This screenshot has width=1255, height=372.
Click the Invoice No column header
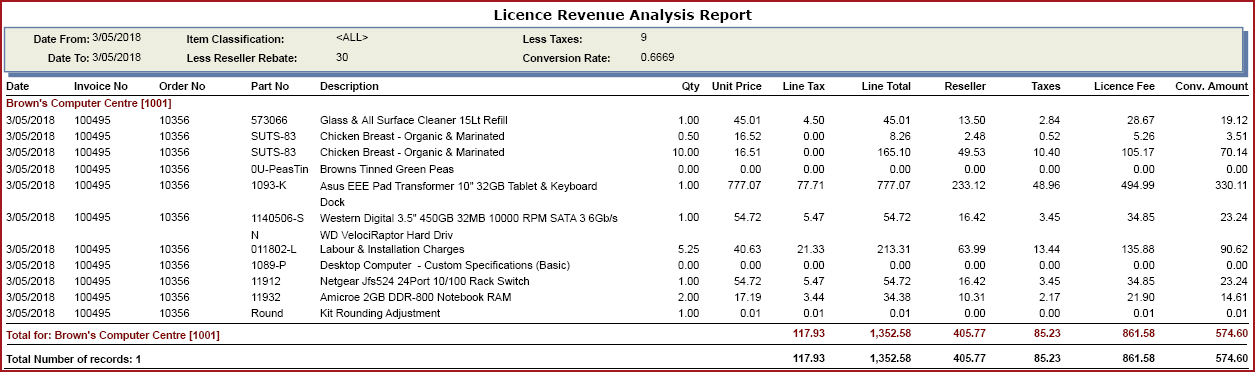pyautogui.click(x=102, y=86)
